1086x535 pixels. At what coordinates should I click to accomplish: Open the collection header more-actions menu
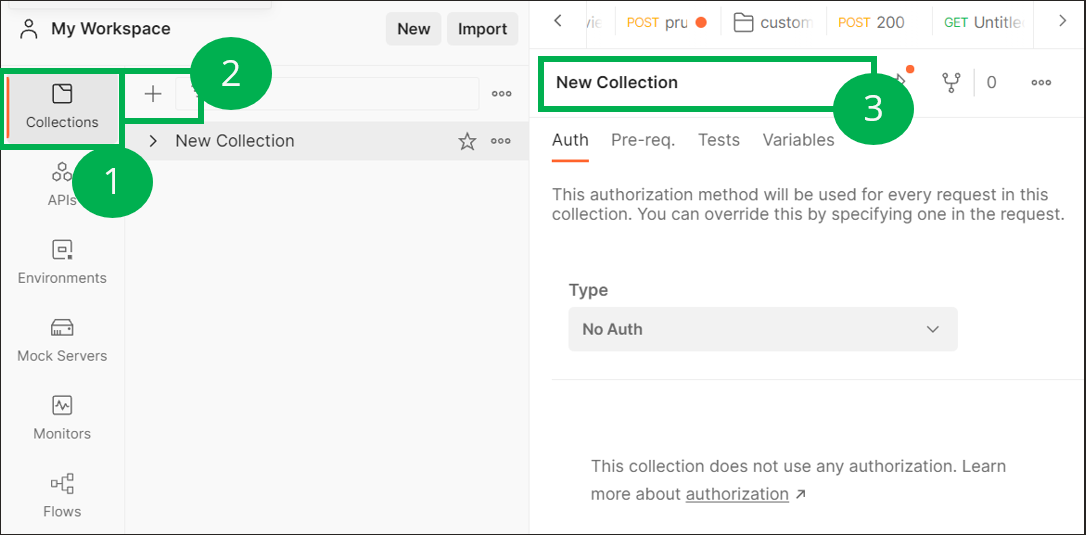[1041, 83]
